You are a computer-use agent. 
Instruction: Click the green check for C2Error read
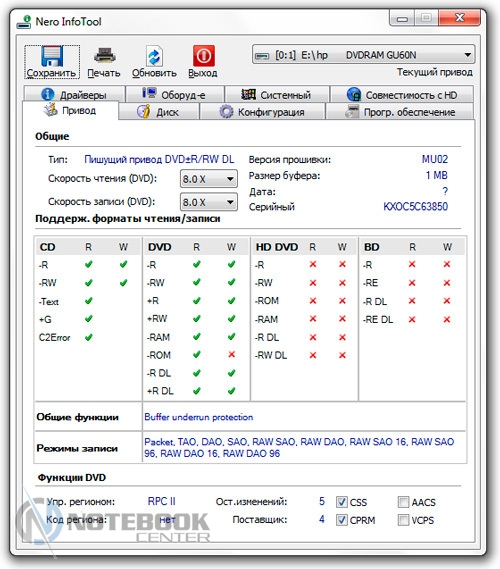click(x=89, y=337)
